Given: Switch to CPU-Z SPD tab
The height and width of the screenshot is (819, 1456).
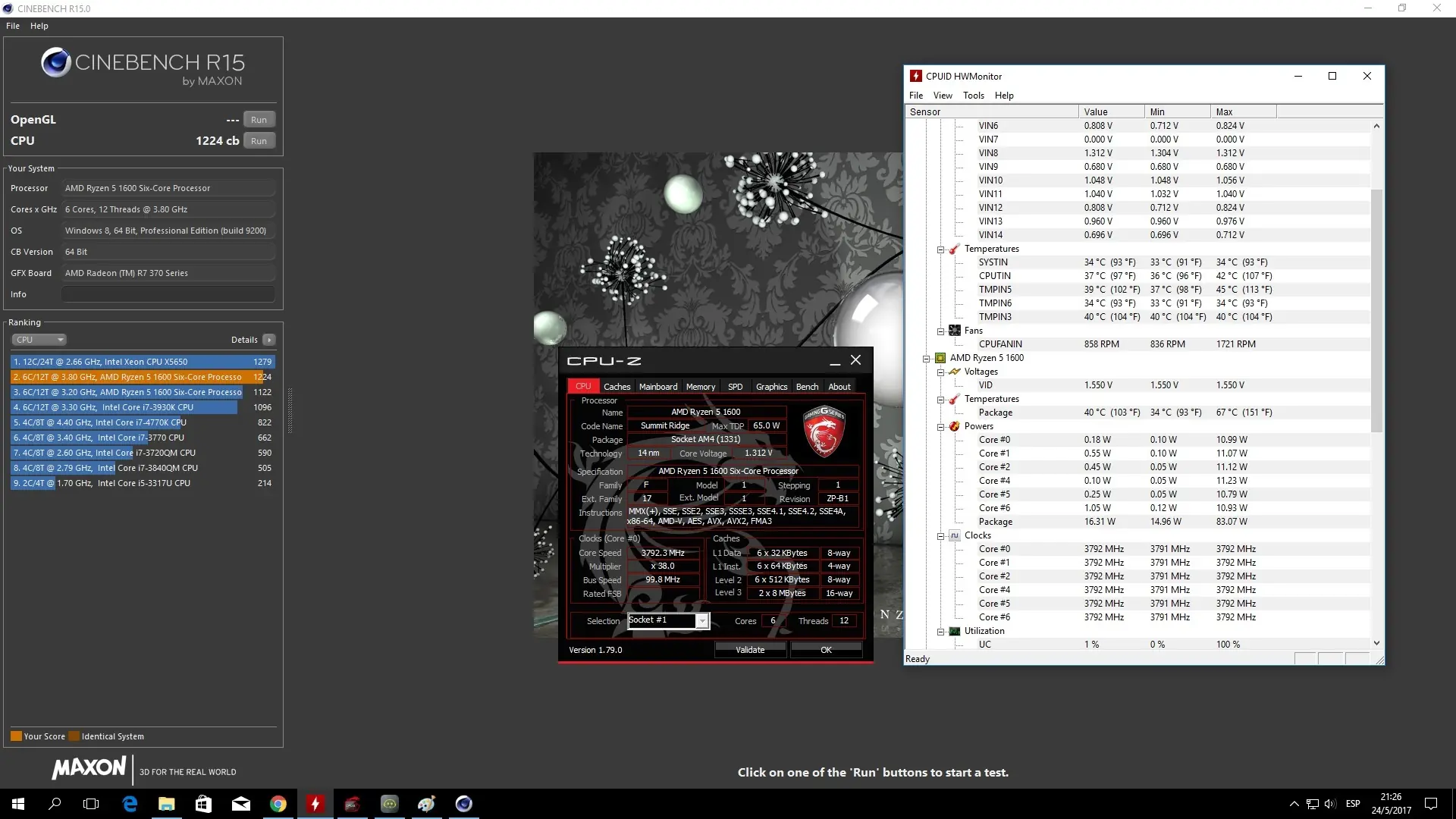Looking at the screenshot, I should (736, 387).
